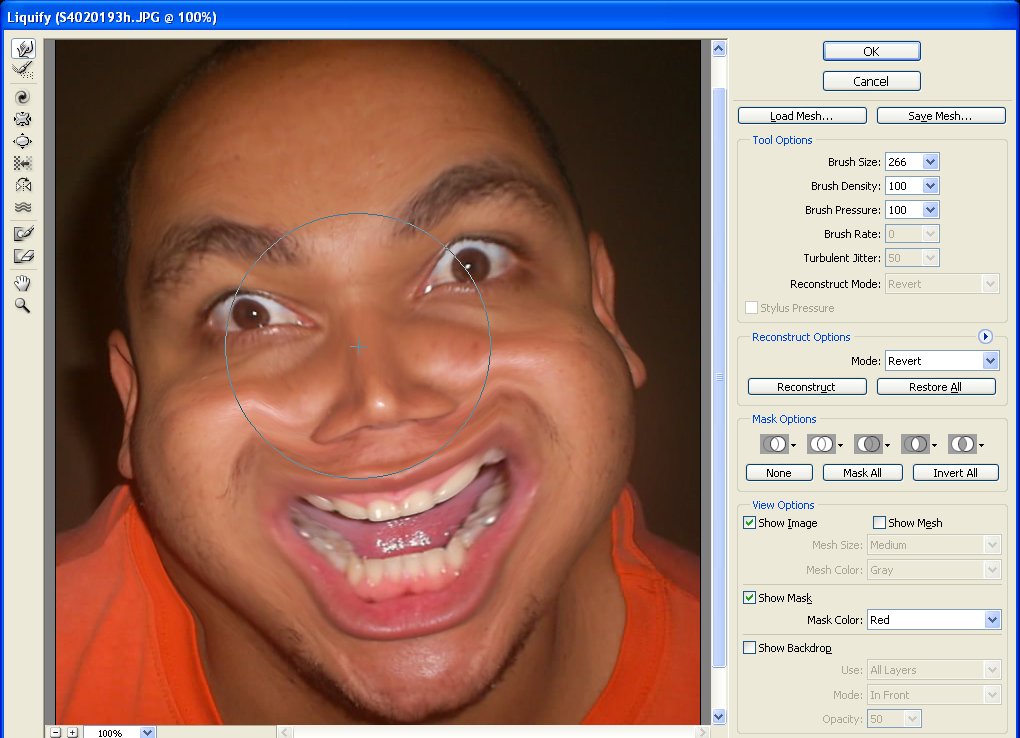Select the Pucker tool
The width and height of the screenshot is (1020, 738).
click(23, 119)
